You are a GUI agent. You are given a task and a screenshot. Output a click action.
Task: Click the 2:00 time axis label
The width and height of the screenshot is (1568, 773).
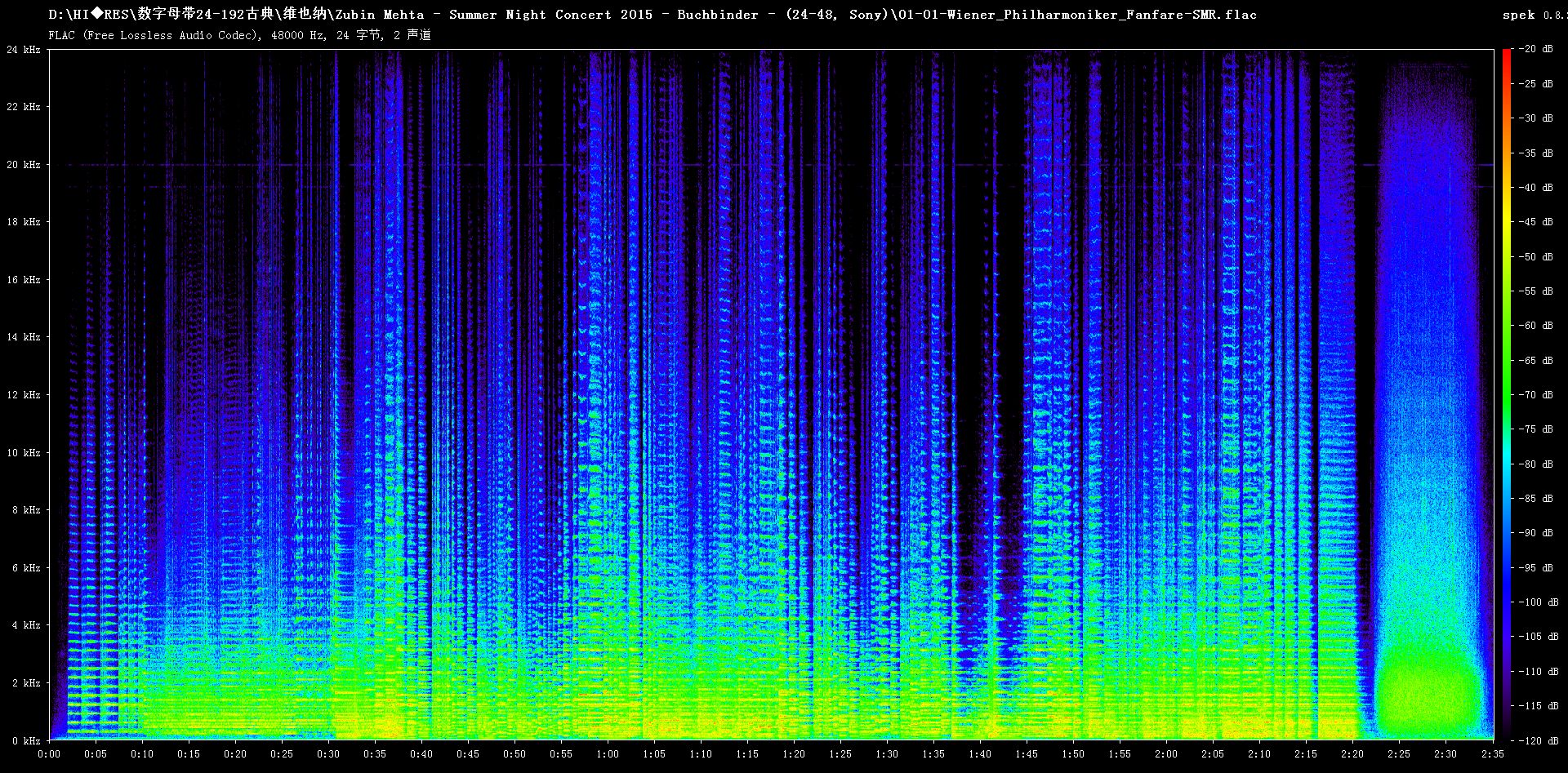[x=1166, y=754]
